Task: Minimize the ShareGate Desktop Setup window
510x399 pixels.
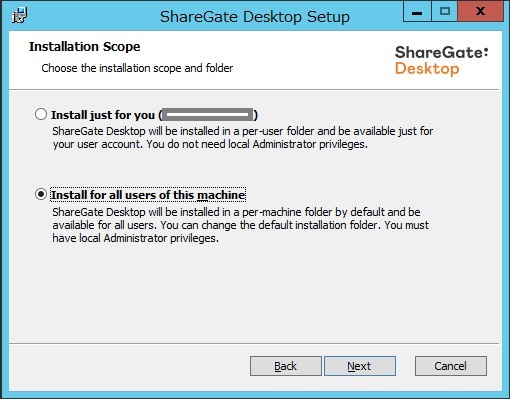Action: [x=417, y=12]
